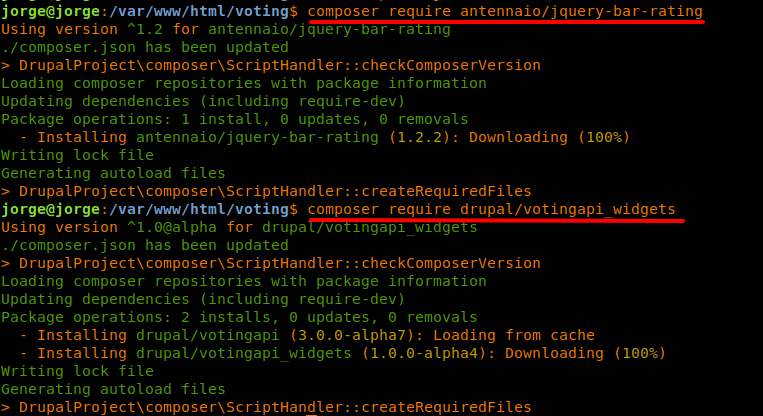
Task: Click the second ScriptHandler::checkComposerVersion line
Action: pos(271,263)
